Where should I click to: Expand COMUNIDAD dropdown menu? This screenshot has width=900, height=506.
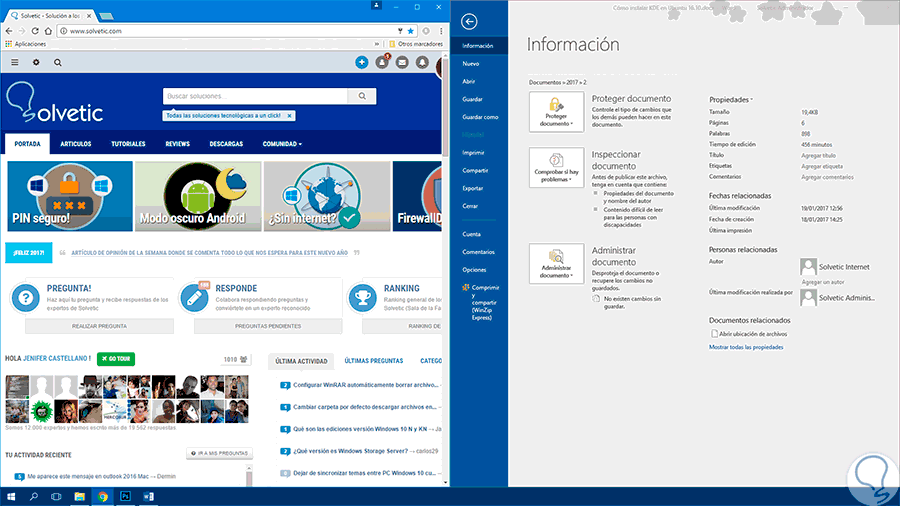[x=282, y=144]
